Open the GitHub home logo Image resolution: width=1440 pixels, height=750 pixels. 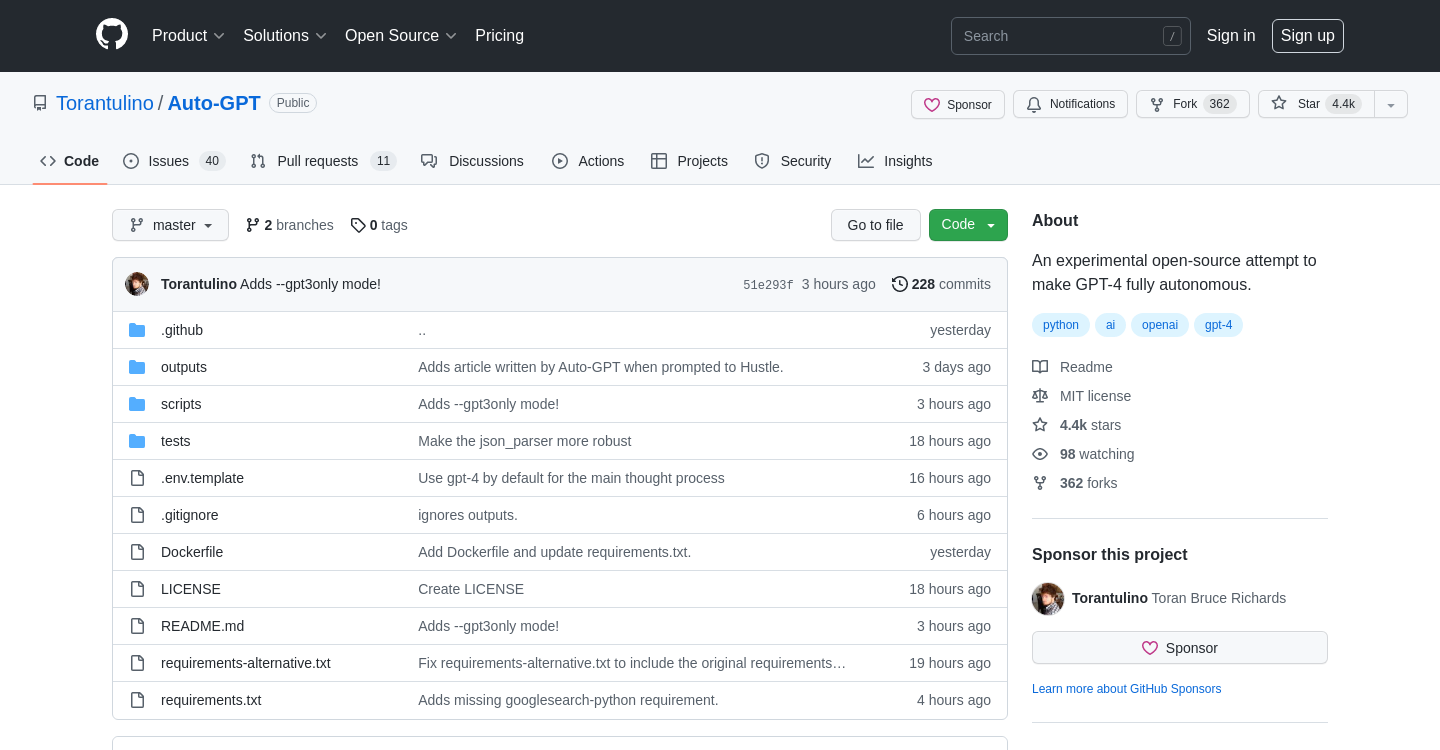[112, 34]
